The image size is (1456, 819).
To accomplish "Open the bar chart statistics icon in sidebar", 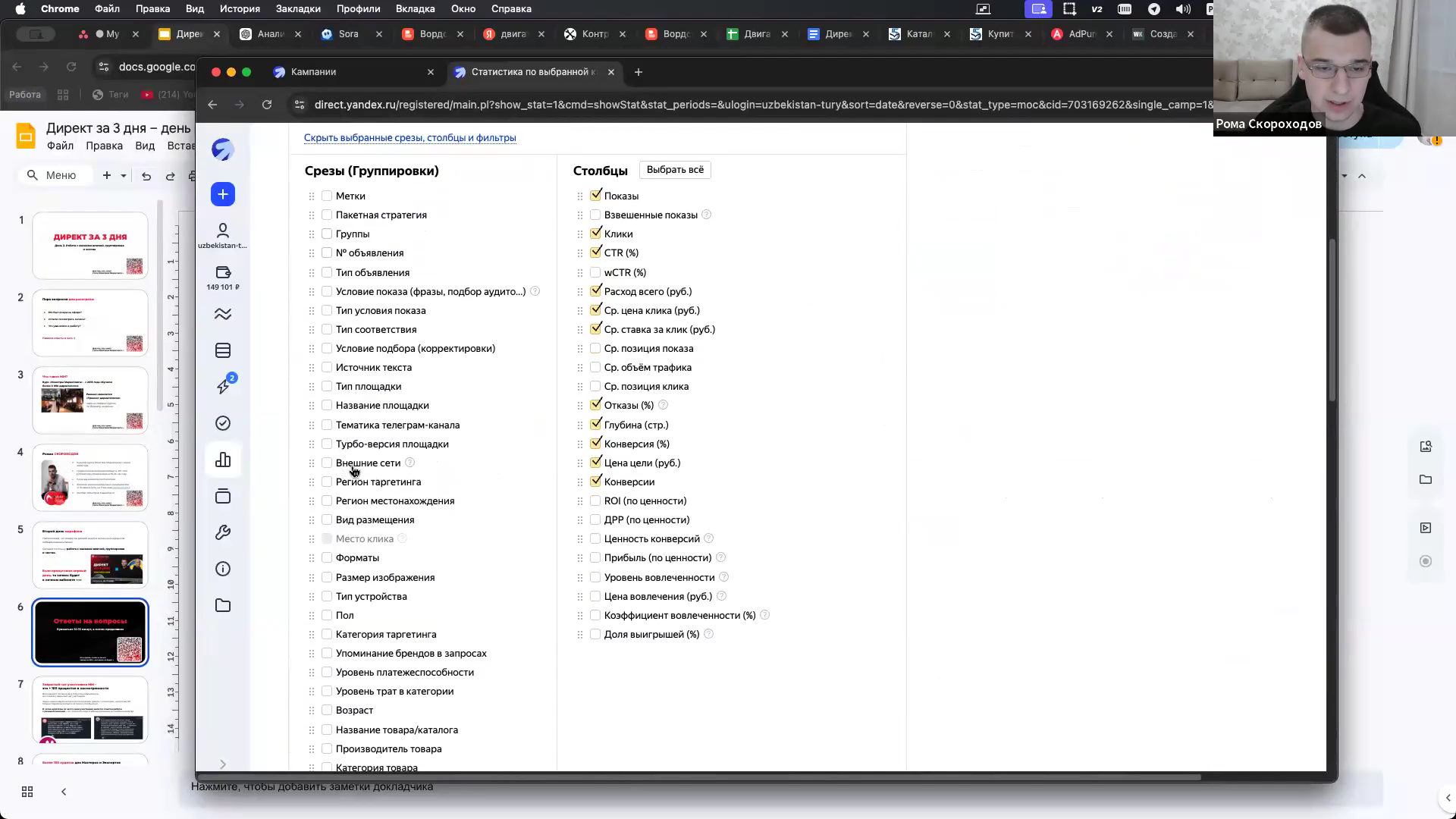I will [223, 460].
